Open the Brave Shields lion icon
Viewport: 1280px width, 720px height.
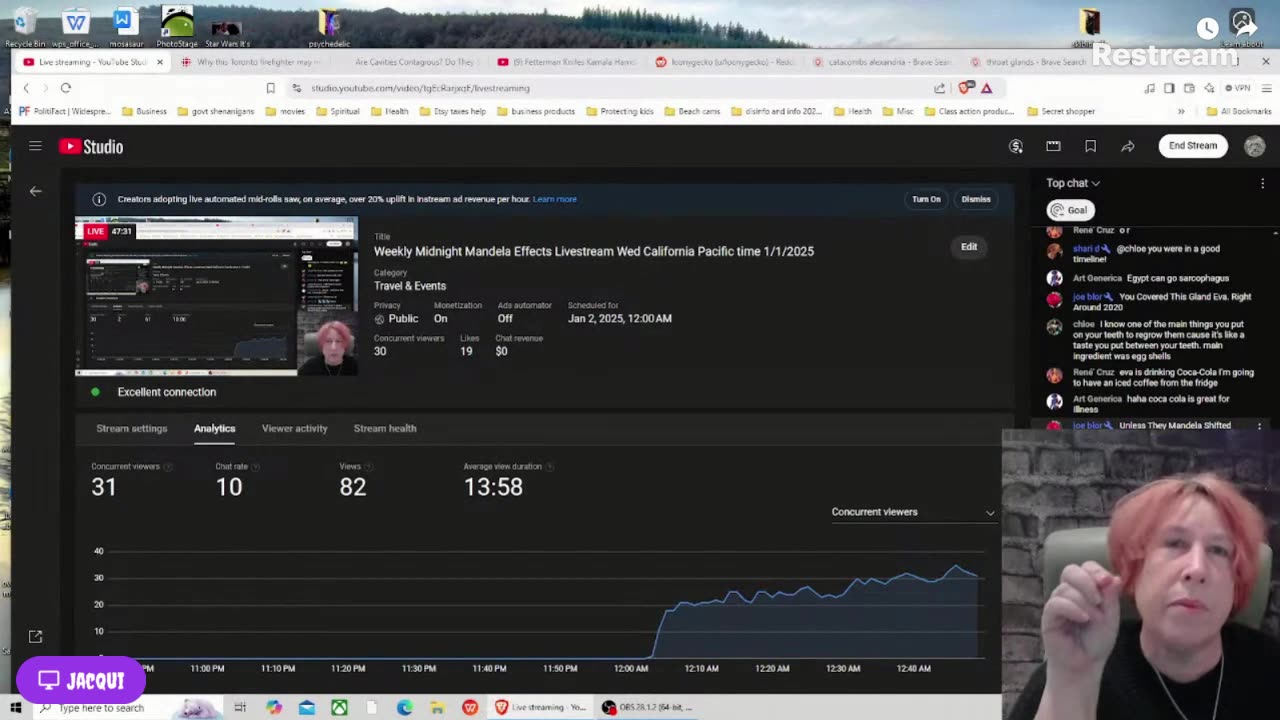(966, 88)
